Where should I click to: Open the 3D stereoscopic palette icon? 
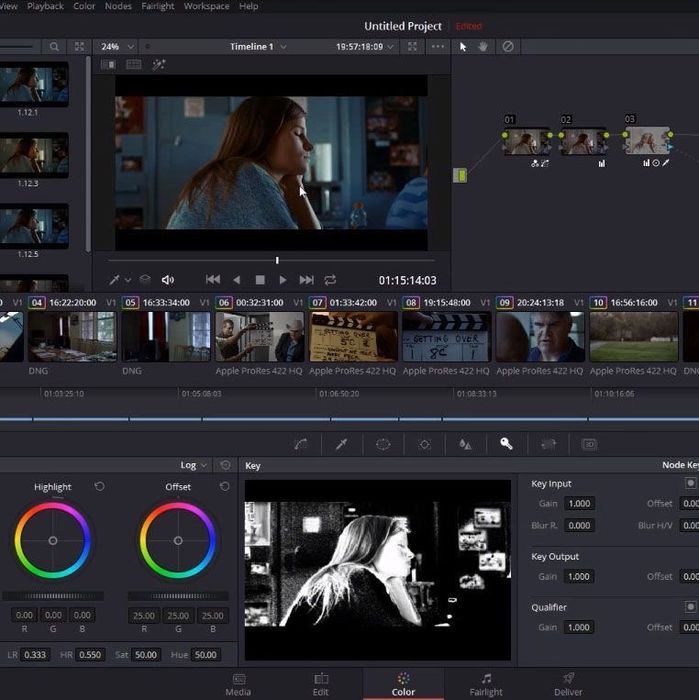[x=589, y=444]
